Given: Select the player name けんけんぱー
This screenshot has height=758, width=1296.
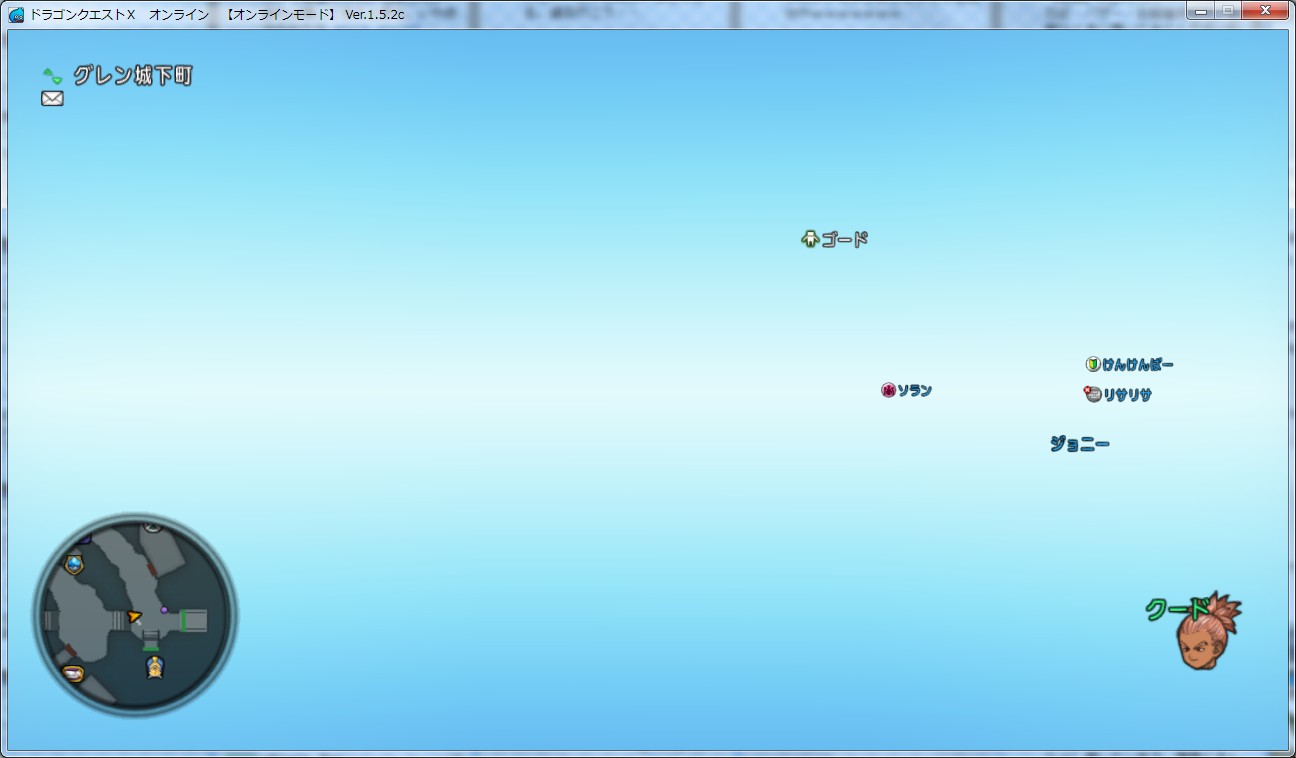Looking at the screenshot, I should point(1137,365).
